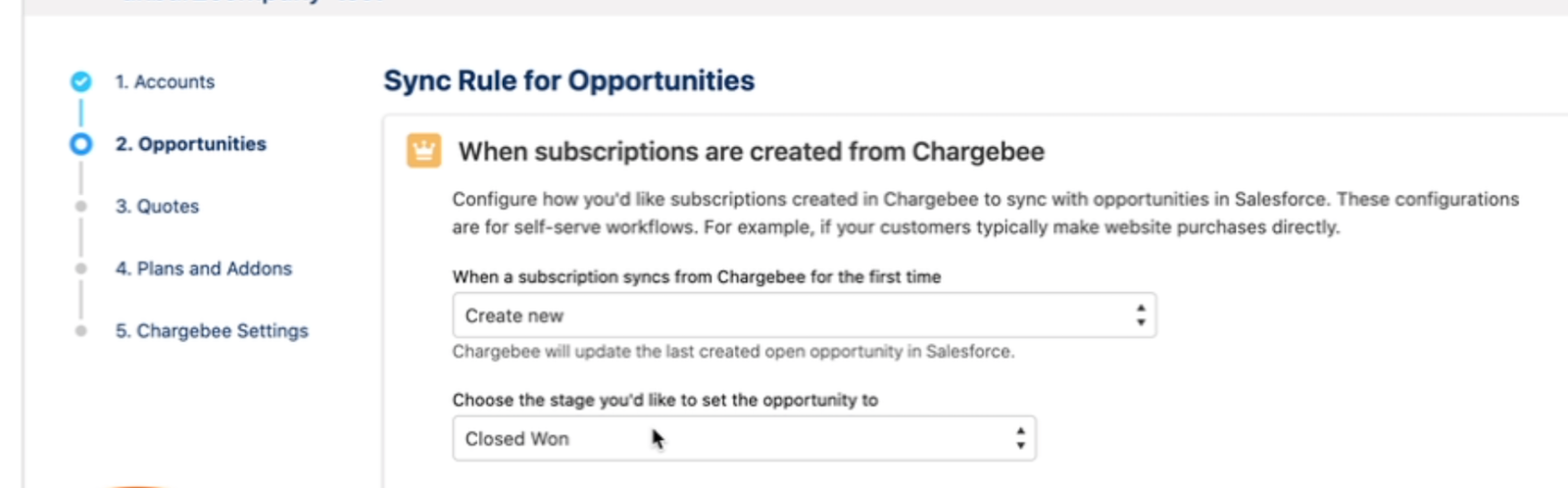Click the "Choose the stage" field label
Viewport: 1568px width, 488px height.
point(664,400)
